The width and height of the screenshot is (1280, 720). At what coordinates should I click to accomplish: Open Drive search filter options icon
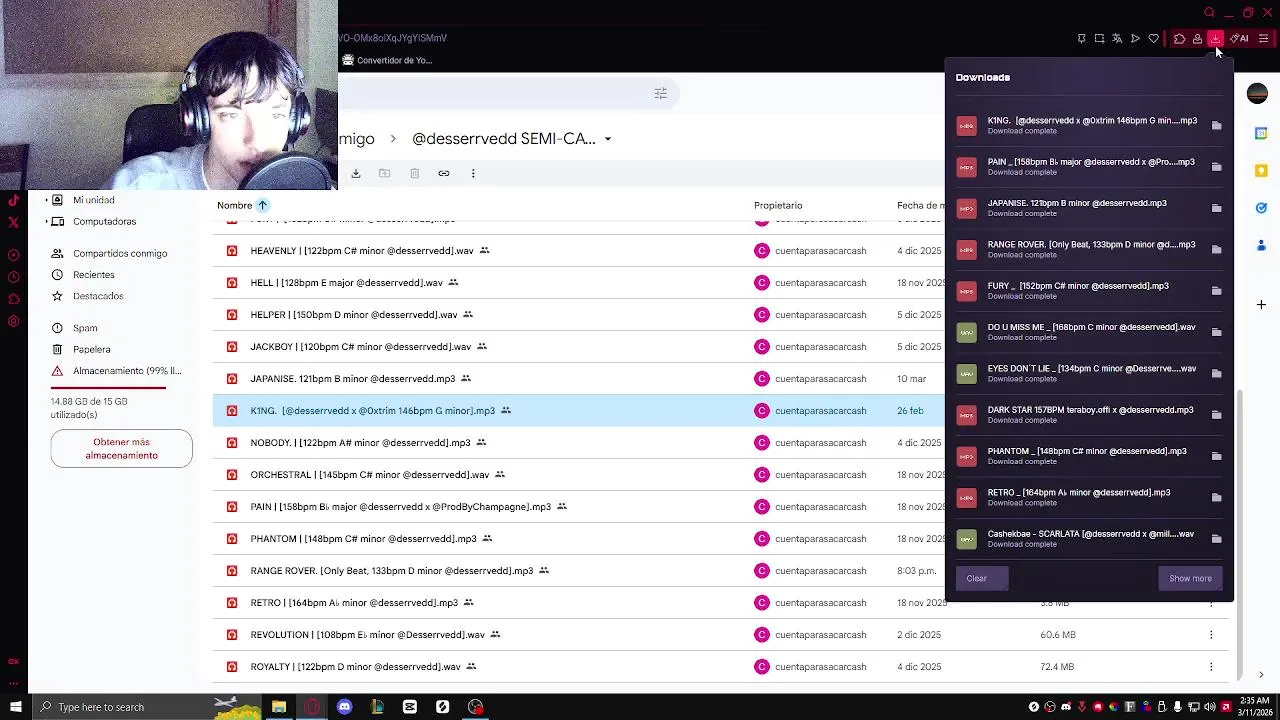coord(660,93)
